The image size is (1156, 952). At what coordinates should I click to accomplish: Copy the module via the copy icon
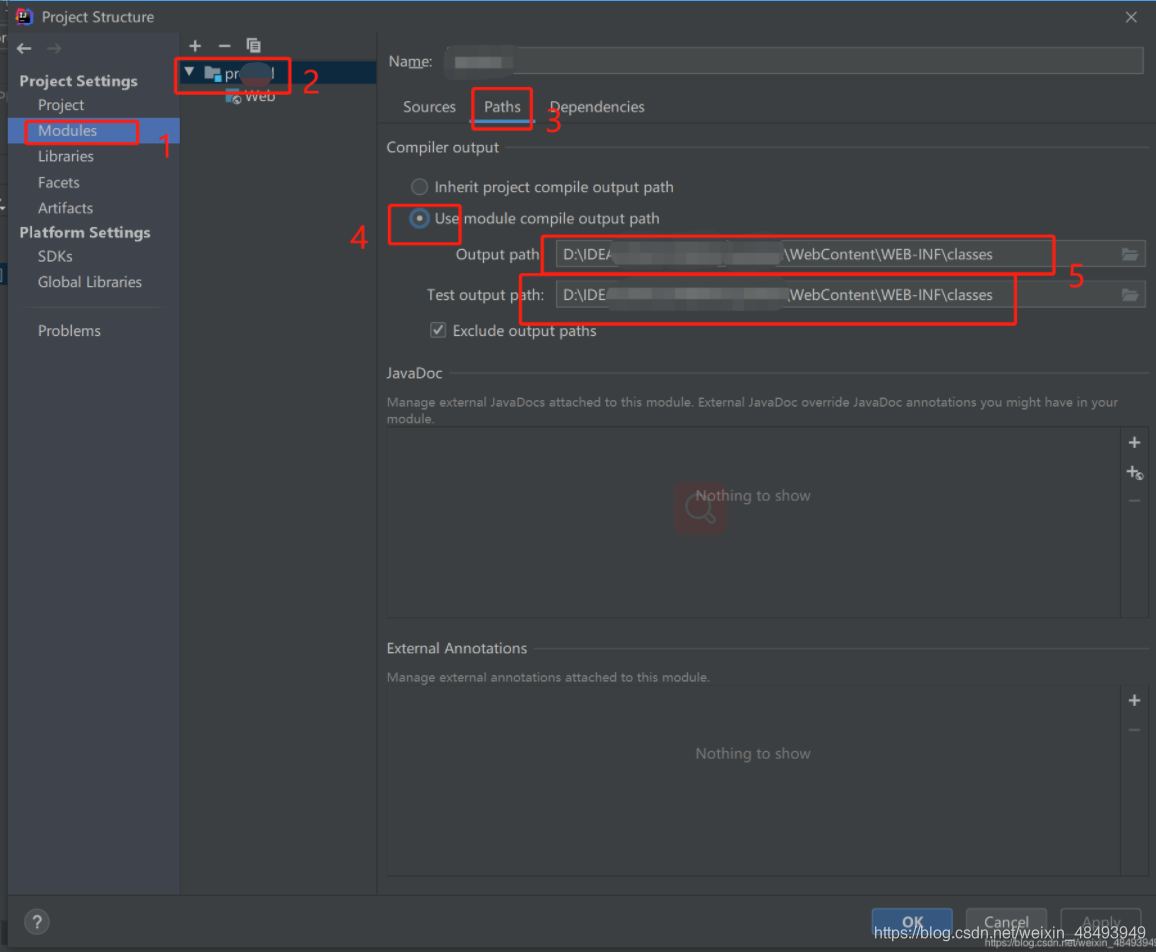[x=253, y=46]
